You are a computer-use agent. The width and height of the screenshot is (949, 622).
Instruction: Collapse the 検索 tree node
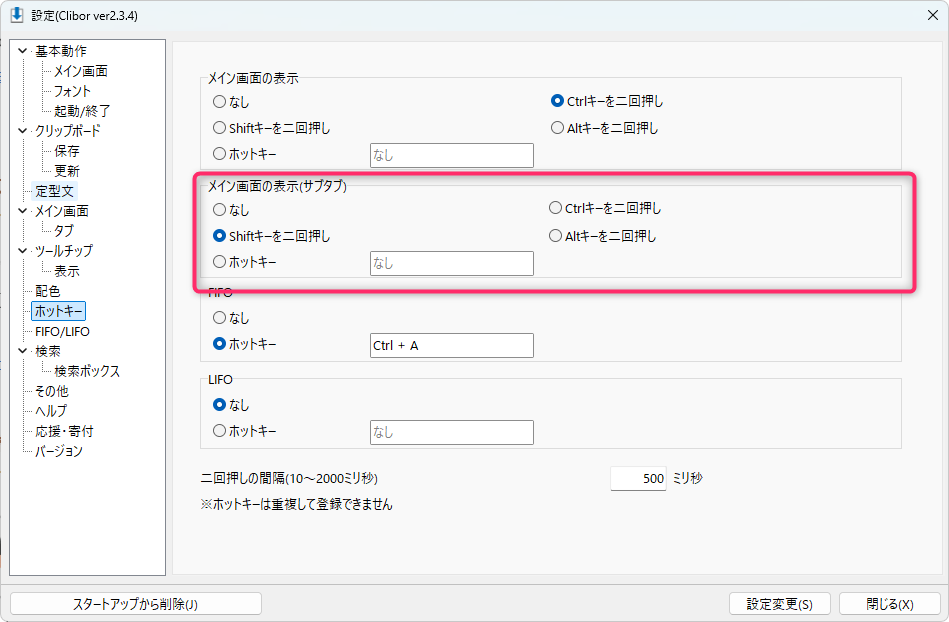[x=23, y=351]
